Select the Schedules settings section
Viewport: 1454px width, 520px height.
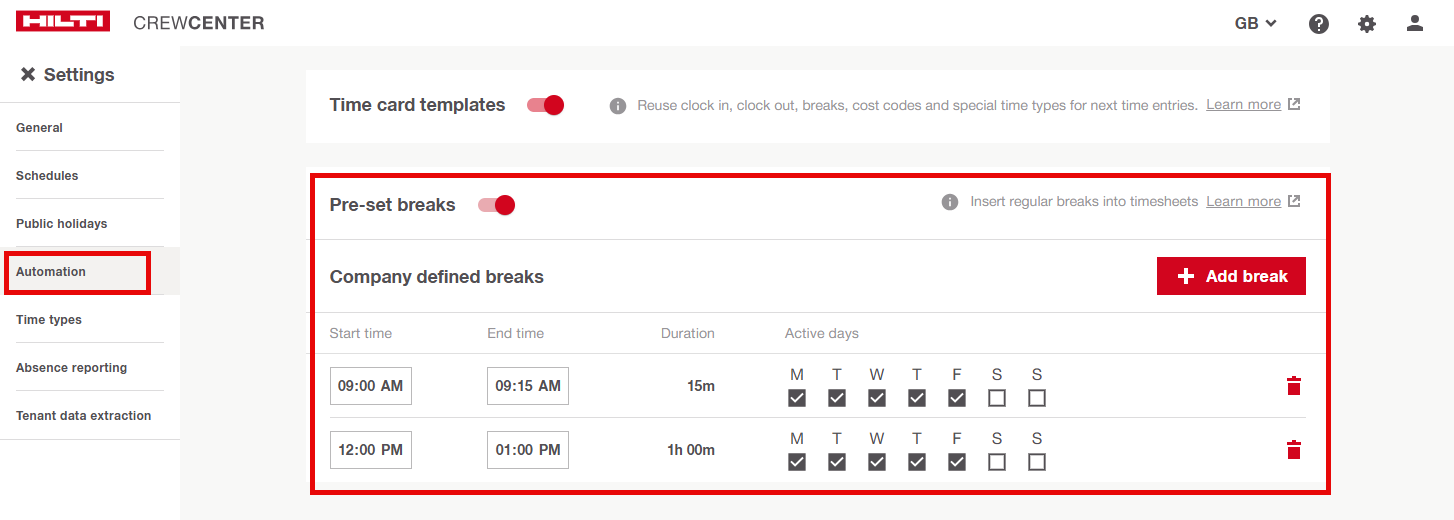47,176
